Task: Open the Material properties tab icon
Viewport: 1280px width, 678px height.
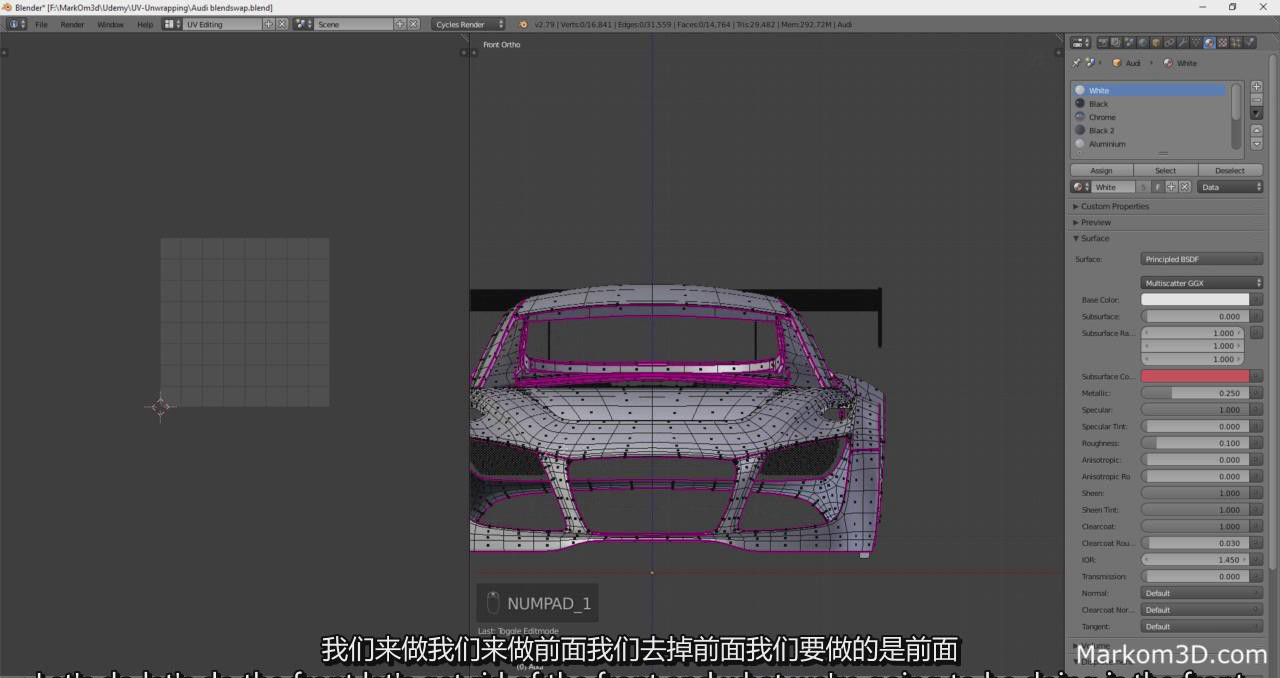Action: click(1209, 43)
